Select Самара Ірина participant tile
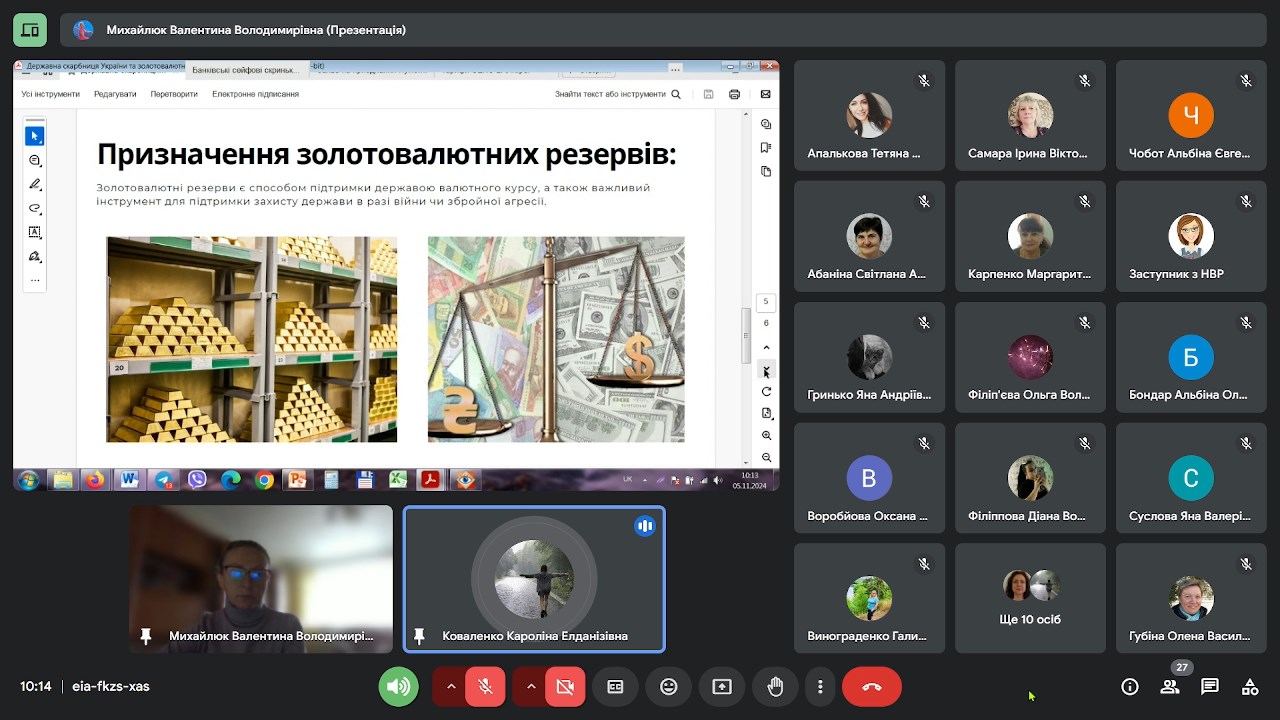This screenshot has height=720, width=1280. tap(1030, 114)
